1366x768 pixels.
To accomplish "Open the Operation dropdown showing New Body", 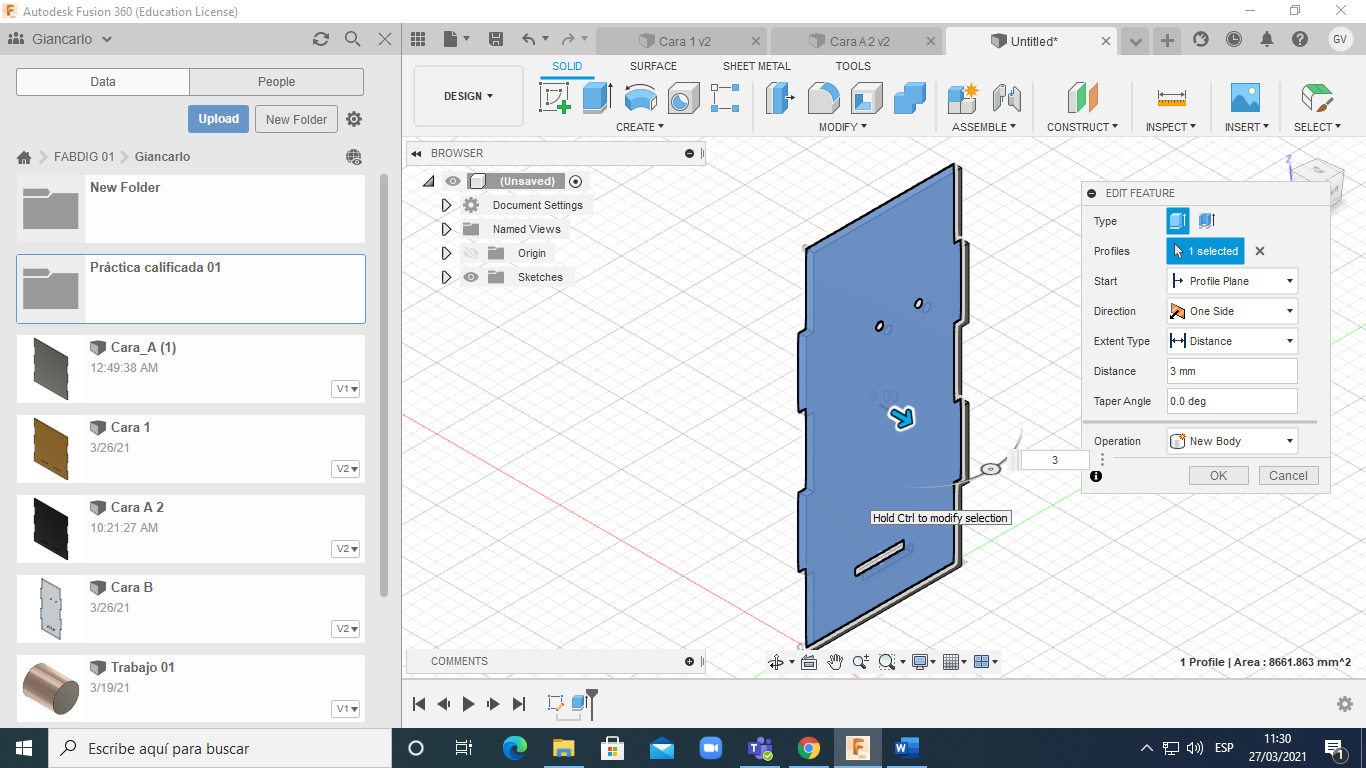I will point(1232,441).
